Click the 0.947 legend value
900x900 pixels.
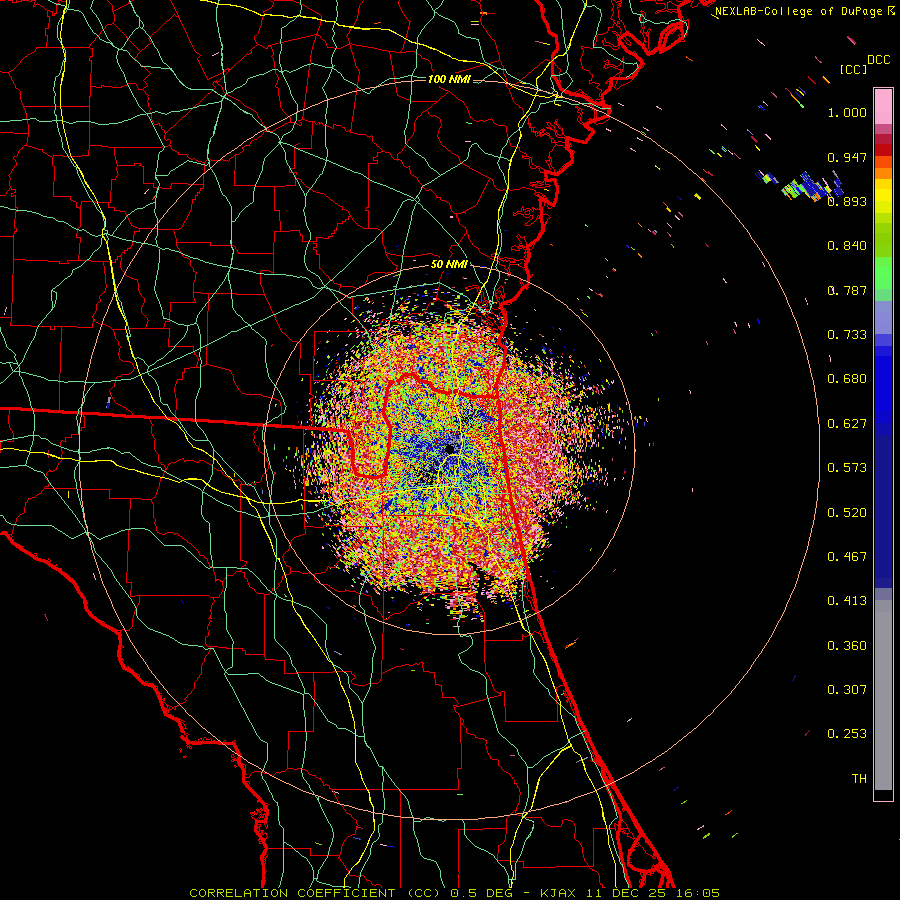847,157
